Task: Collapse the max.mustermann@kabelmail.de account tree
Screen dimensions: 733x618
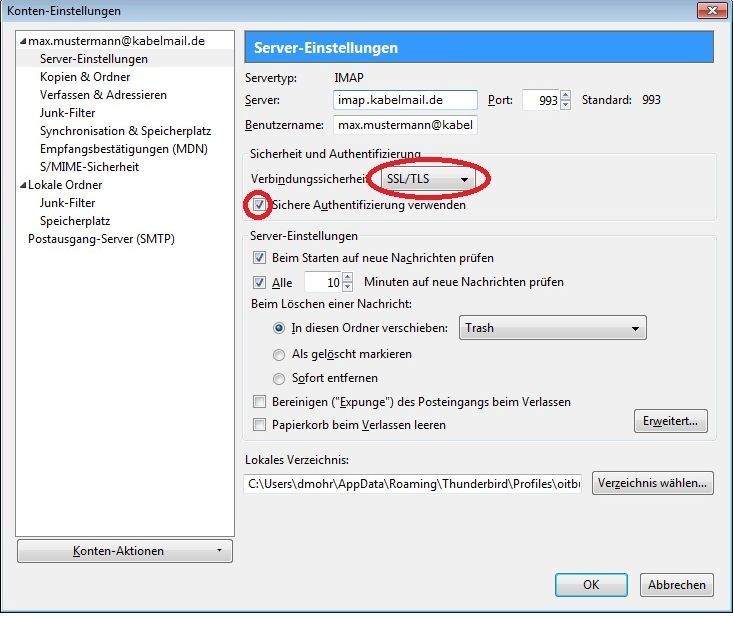Action: coord(23,42)
